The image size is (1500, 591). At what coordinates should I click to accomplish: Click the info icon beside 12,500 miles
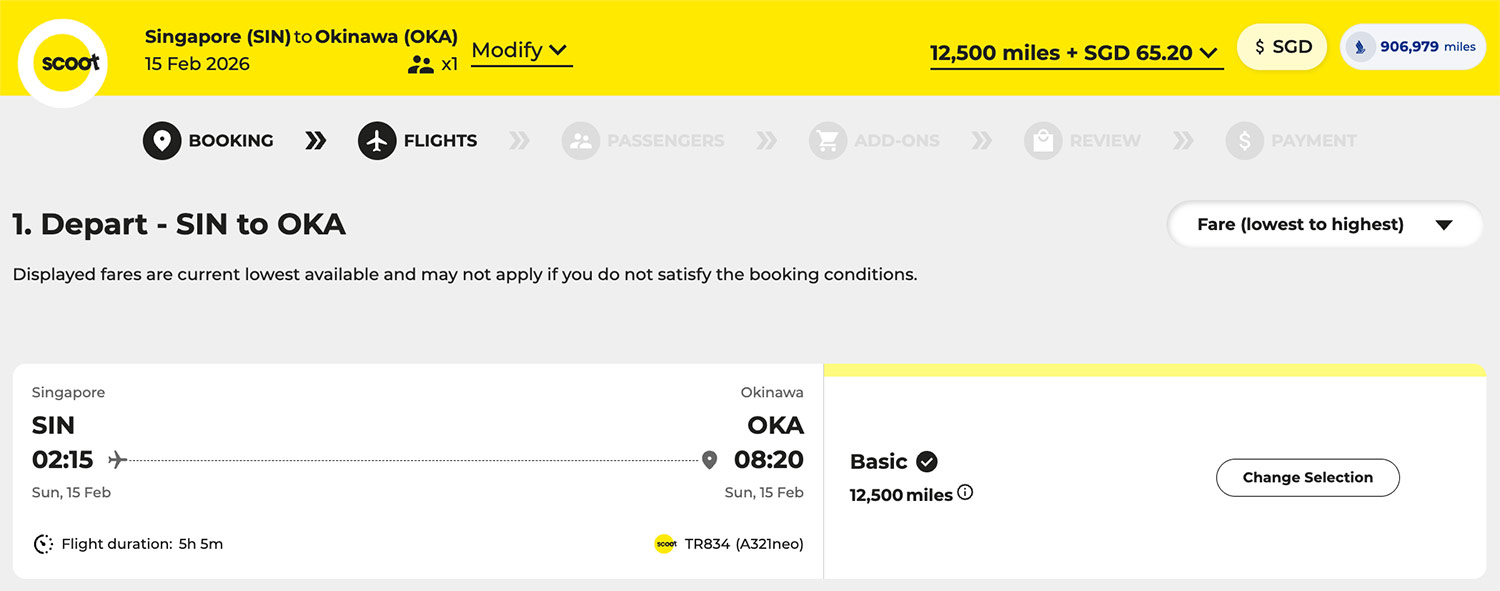click(965, 492)
